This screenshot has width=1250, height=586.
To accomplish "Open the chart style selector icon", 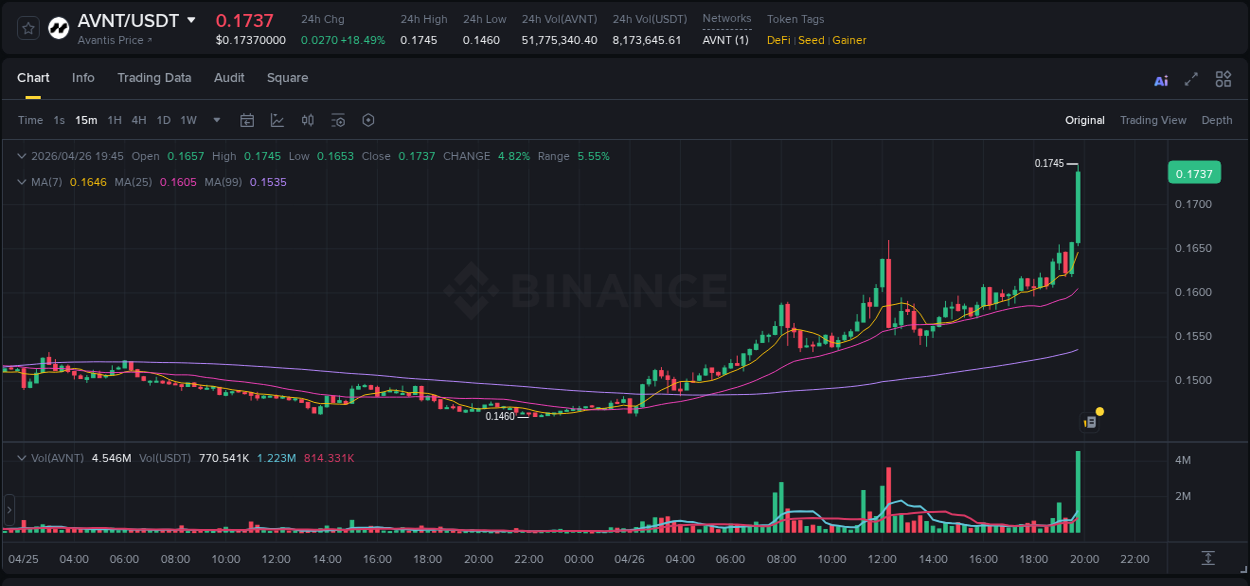I will pyautogui.click(x=277, y=120).
